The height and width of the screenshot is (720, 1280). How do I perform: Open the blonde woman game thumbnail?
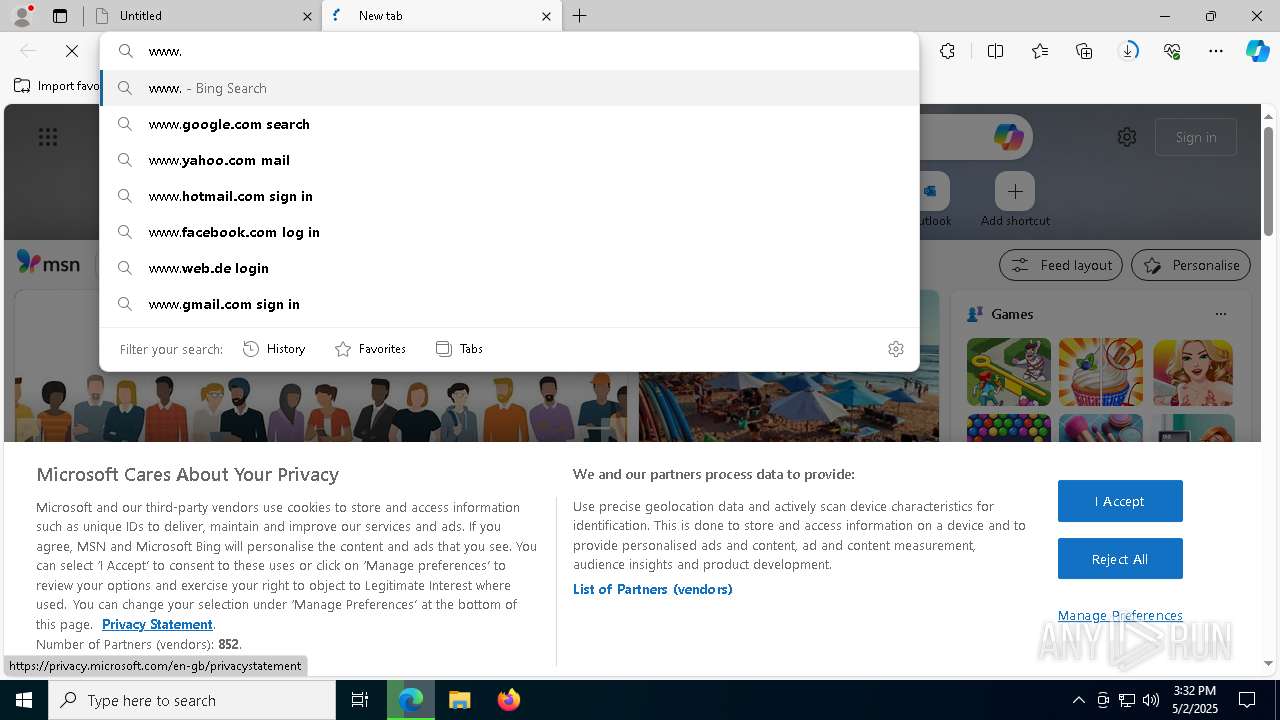tap(1192, 372)
